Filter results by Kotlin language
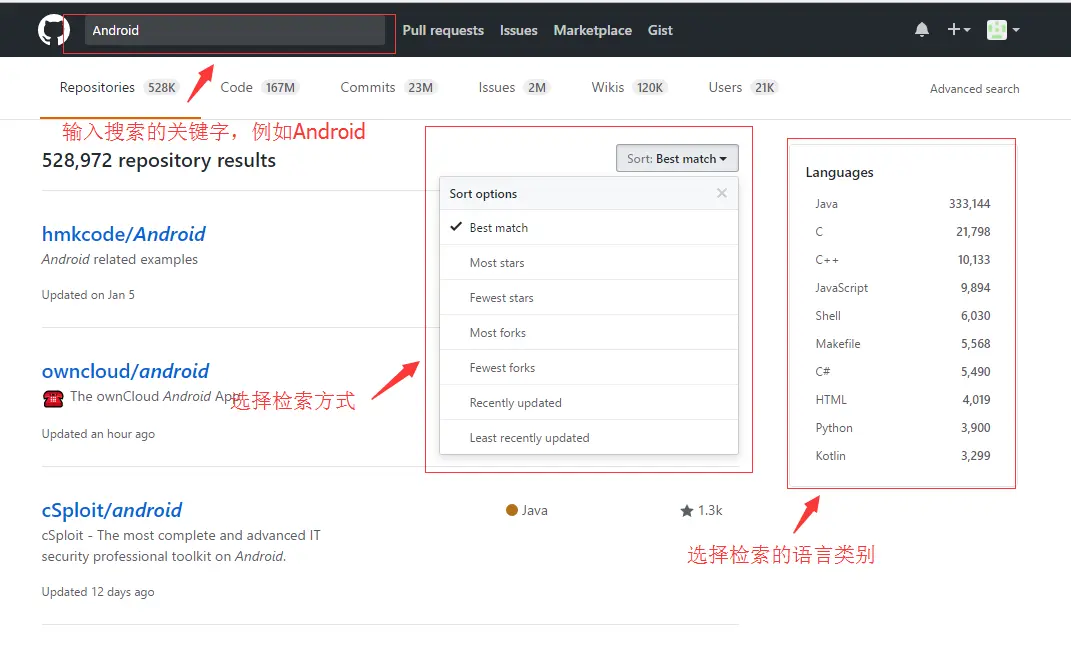Viewport: 1071px width, 647px height. [830, 455]
